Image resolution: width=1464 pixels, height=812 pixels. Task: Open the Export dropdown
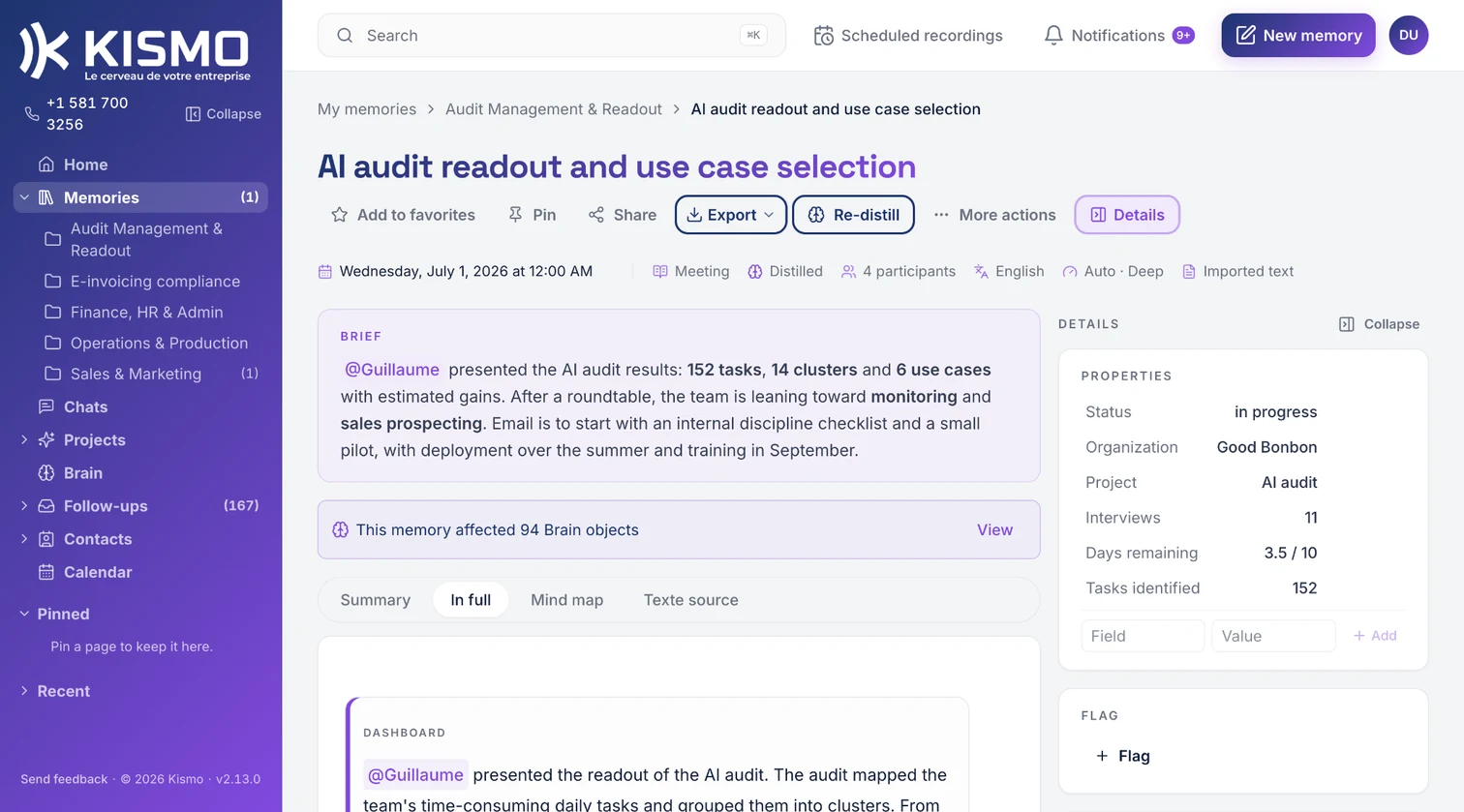click(730, 215)
